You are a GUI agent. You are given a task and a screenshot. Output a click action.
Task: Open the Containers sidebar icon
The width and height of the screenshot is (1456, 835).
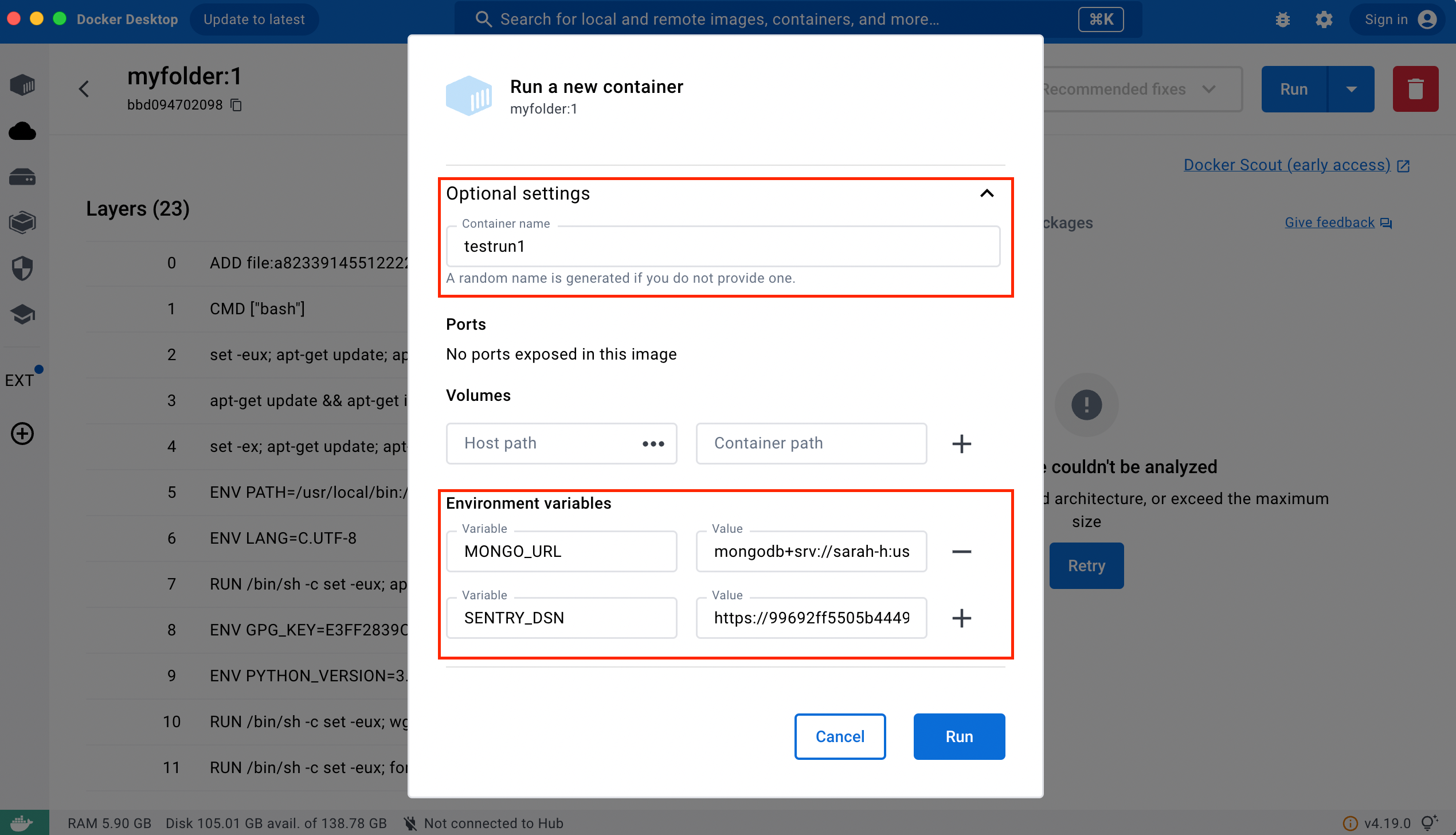point(22,85)
